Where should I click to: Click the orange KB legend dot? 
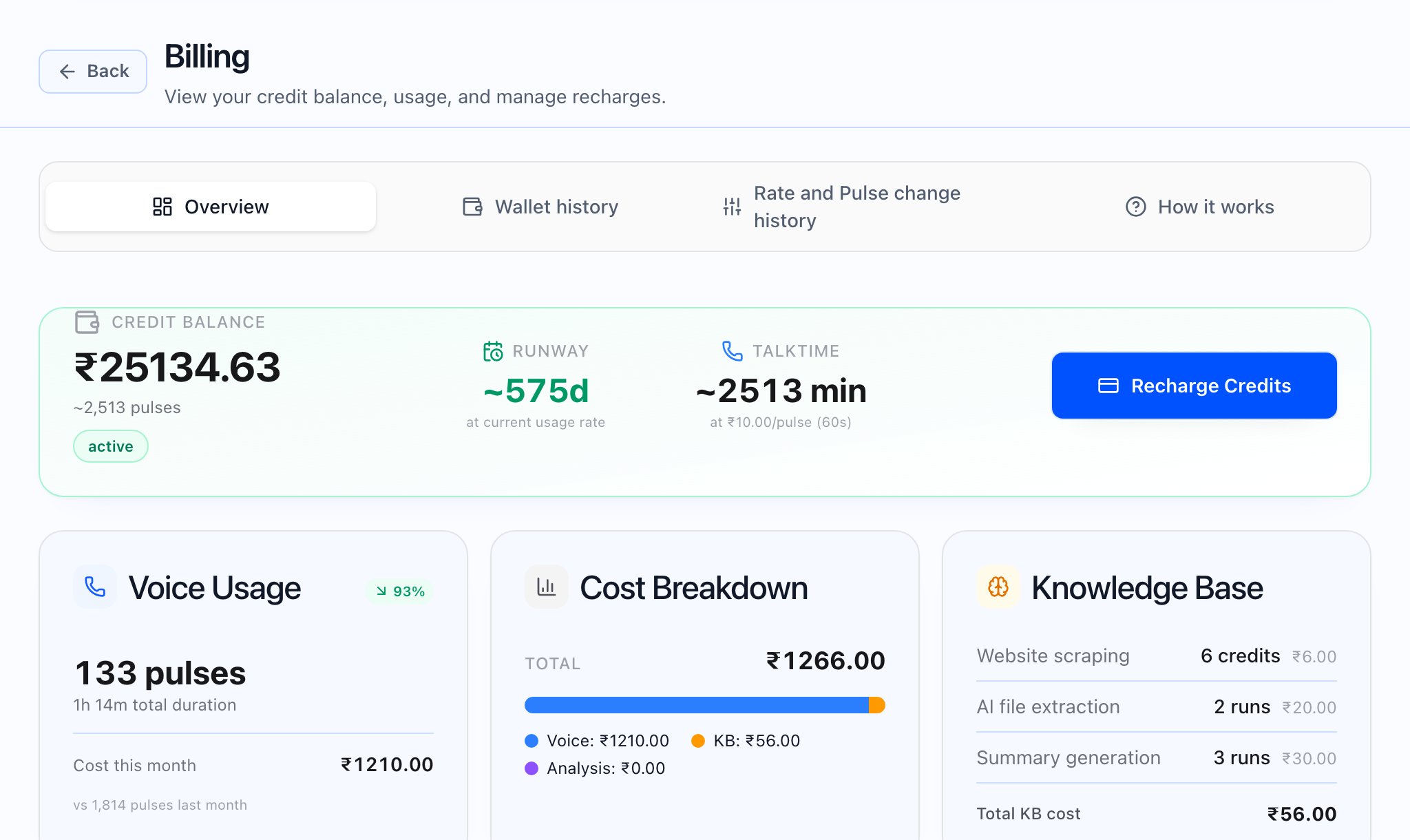698,741
